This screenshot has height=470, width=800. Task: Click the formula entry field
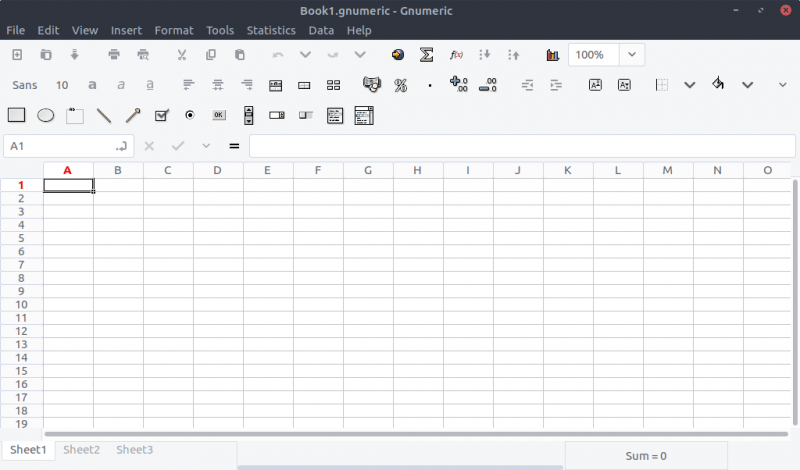(x=520, y=146)
